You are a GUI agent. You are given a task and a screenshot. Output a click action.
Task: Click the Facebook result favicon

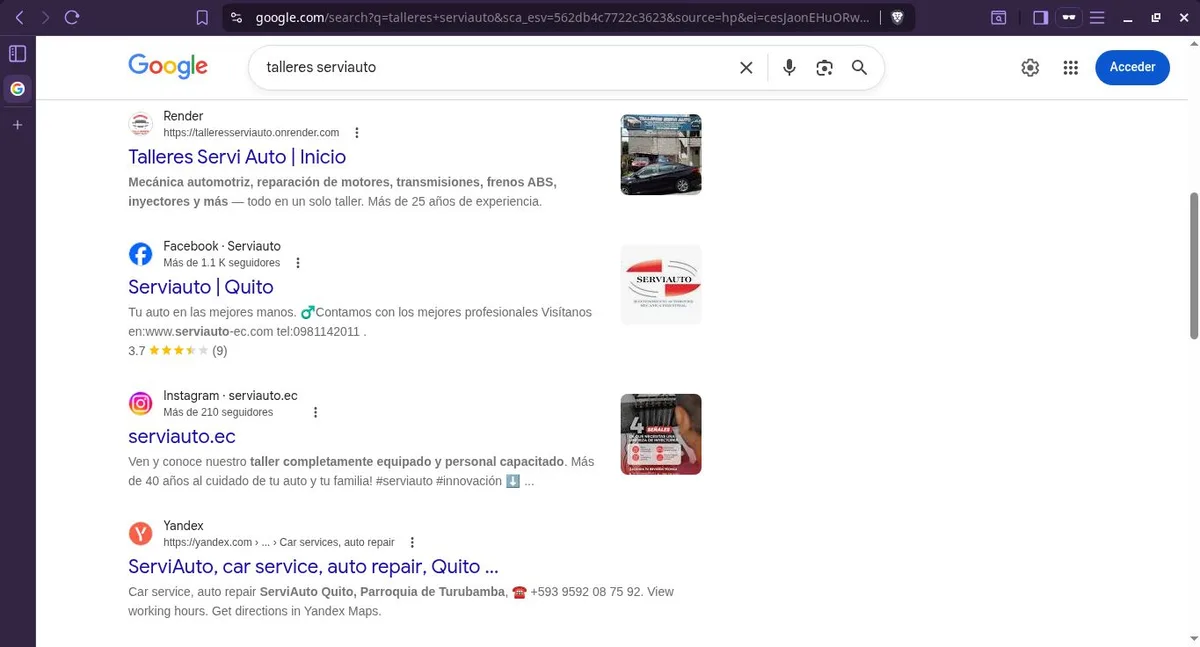point(141,254)
